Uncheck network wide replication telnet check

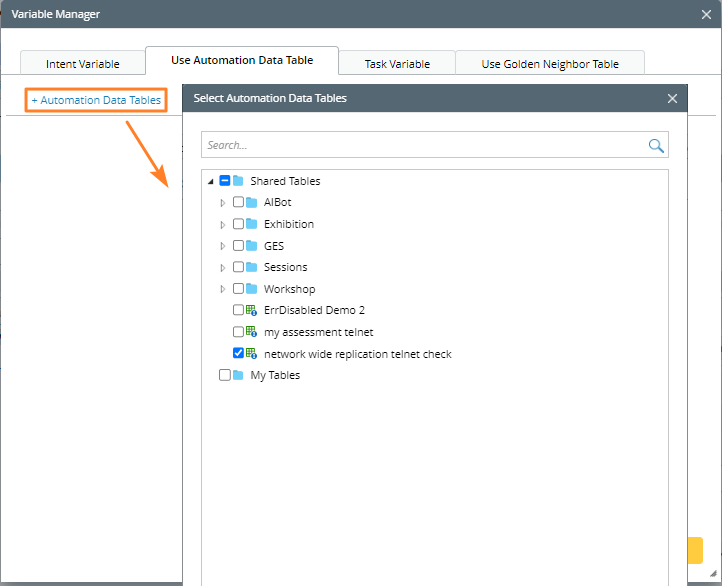pos(238,353)
